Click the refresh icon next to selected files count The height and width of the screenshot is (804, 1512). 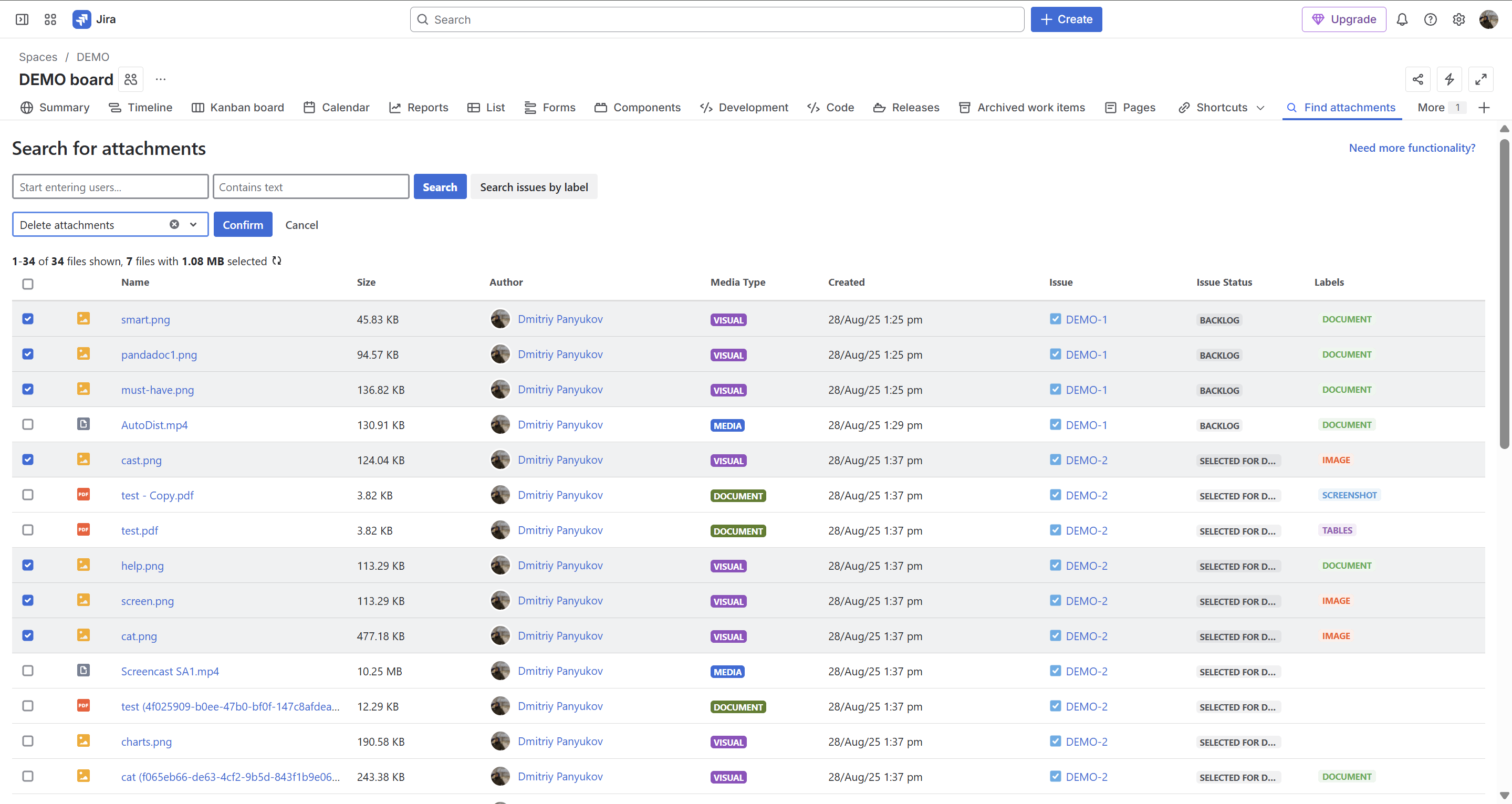click(x=277, y=260)
